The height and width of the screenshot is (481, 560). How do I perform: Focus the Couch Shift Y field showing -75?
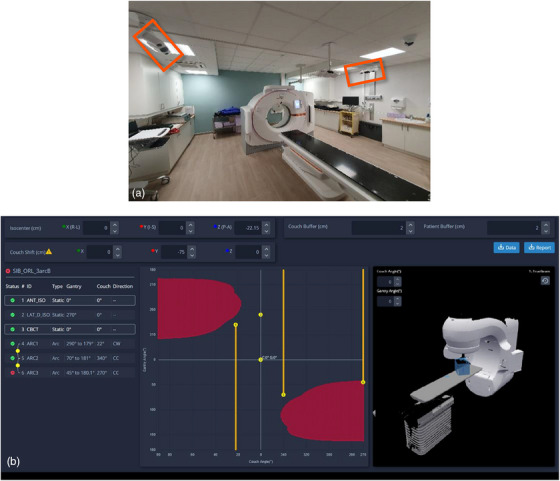(174, 252)
